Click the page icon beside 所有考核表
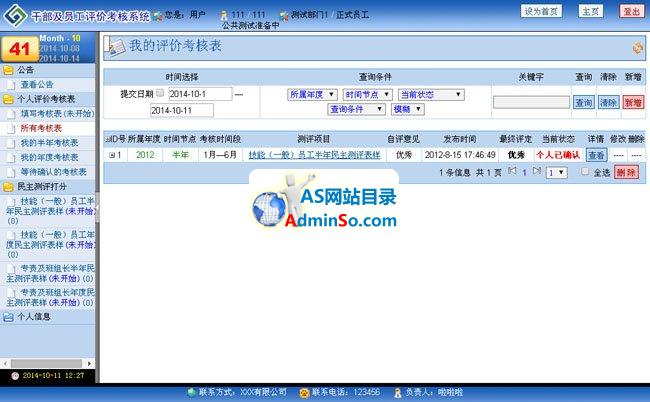Screen dimensions: 650x402 (x=12, y=128)
